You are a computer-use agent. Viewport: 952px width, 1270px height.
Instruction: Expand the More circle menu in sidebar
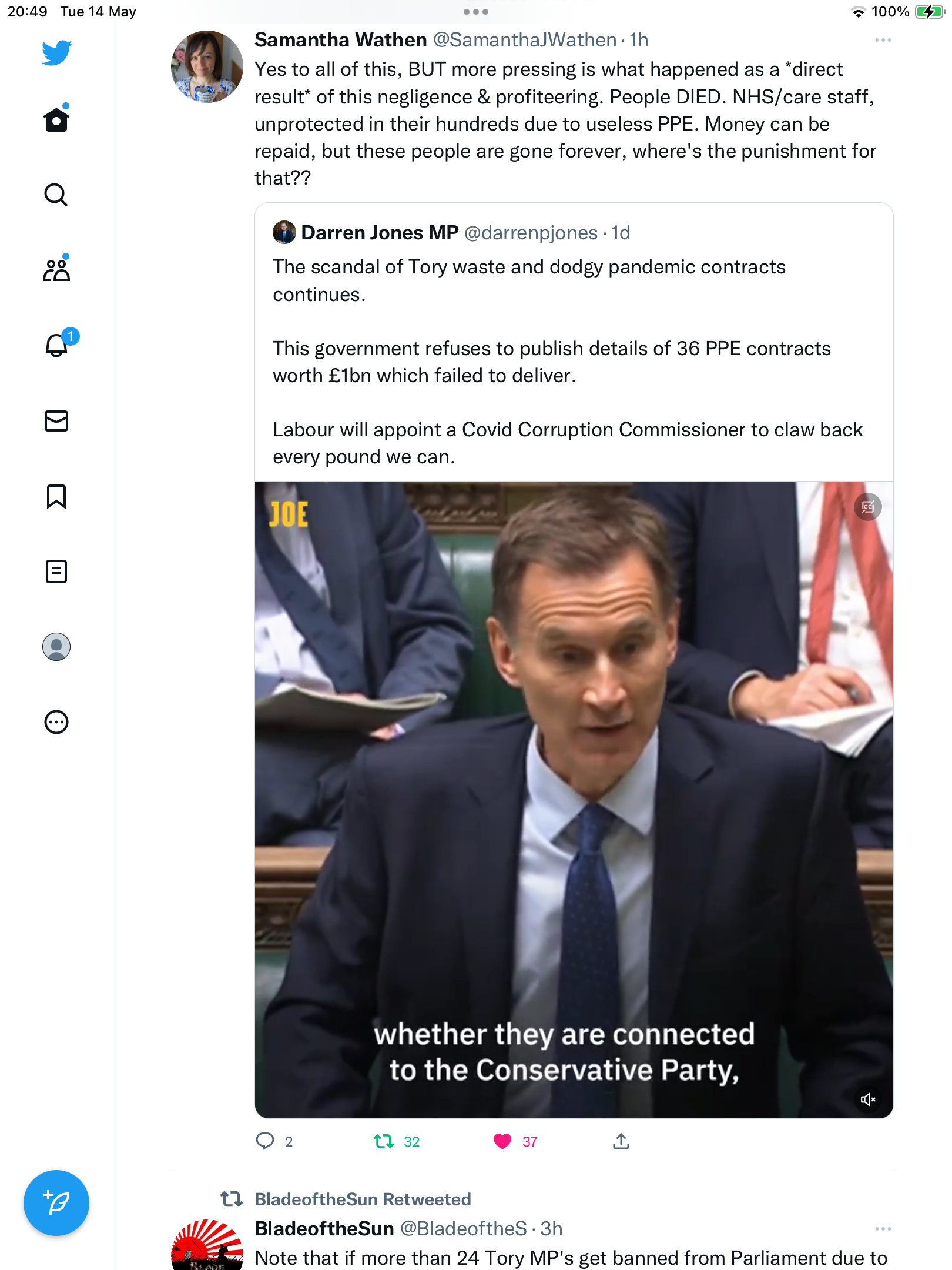click(x=56, y=722)
